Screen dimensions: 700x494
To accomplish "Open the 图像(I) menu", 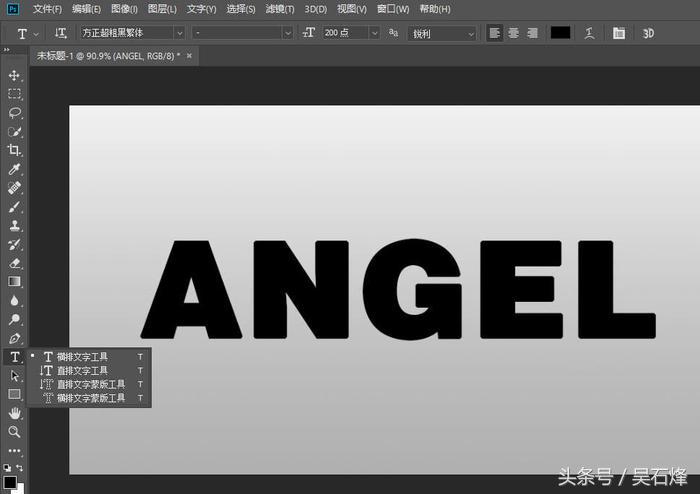I will point(124,8).
